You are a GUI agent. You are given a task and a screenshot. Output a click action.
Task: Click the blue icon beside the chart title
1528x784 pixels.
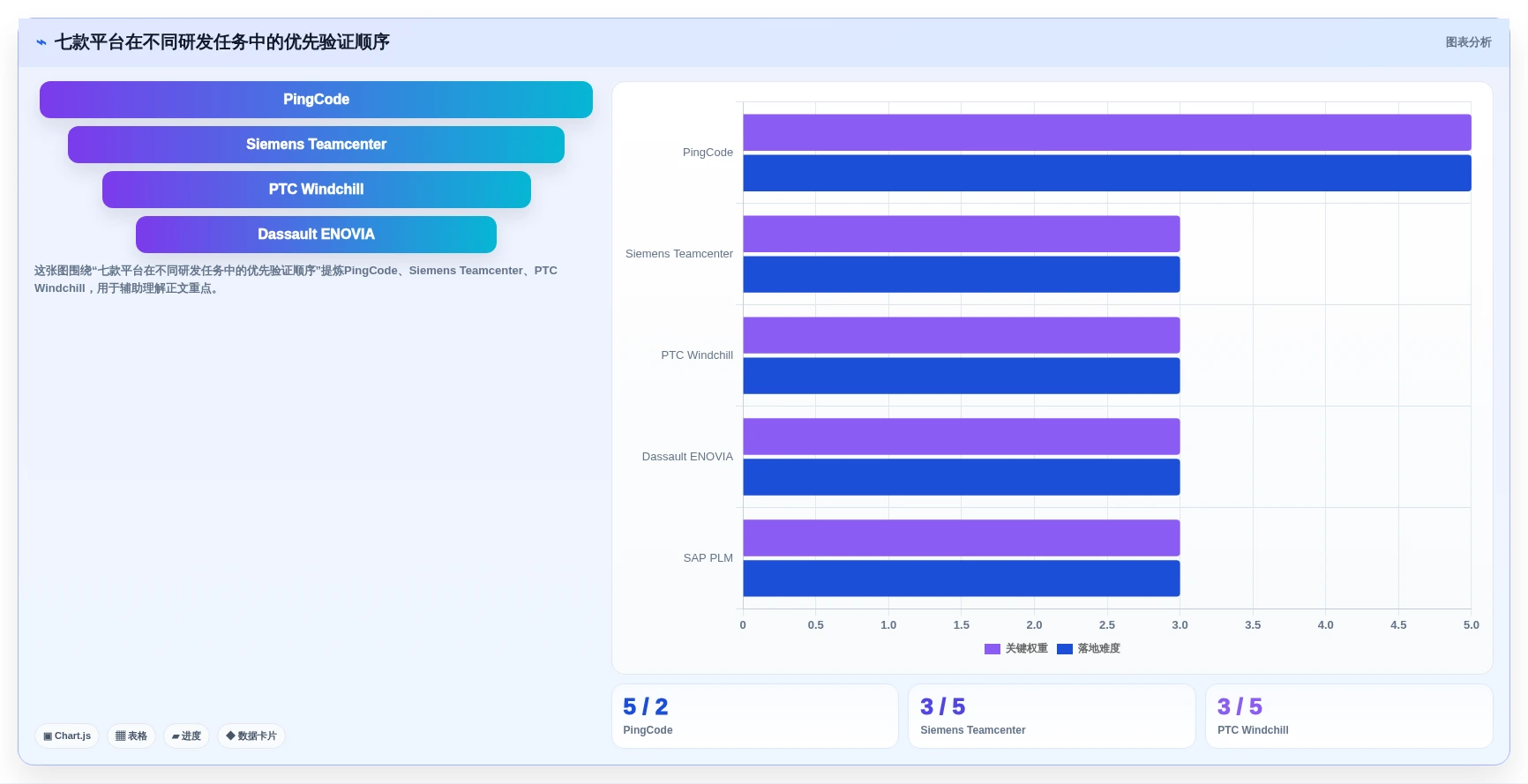click(x=41, y=42)
